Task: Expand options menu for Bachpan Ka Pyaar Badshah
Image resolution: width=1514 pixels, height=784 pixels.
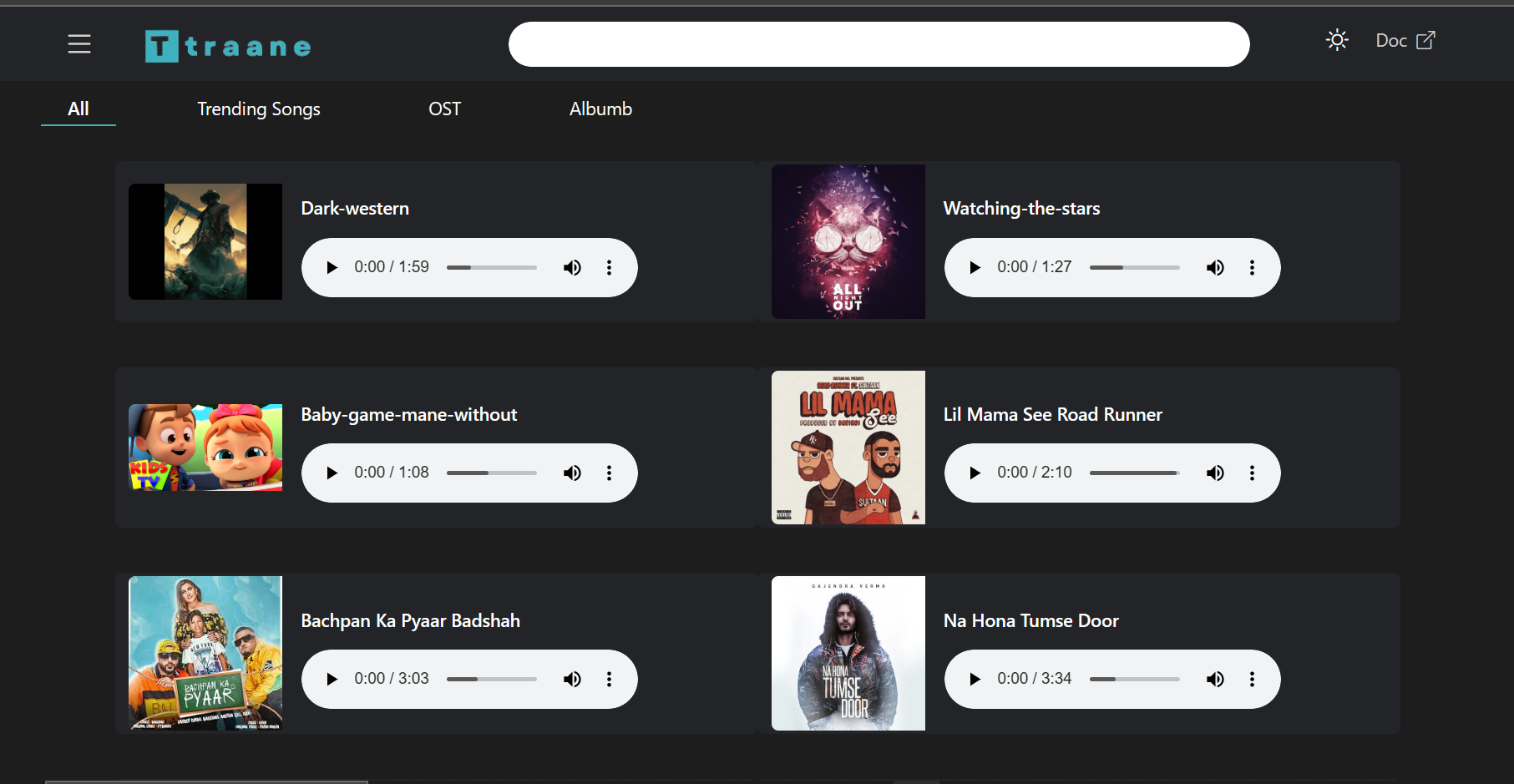Action: (609, 679)
